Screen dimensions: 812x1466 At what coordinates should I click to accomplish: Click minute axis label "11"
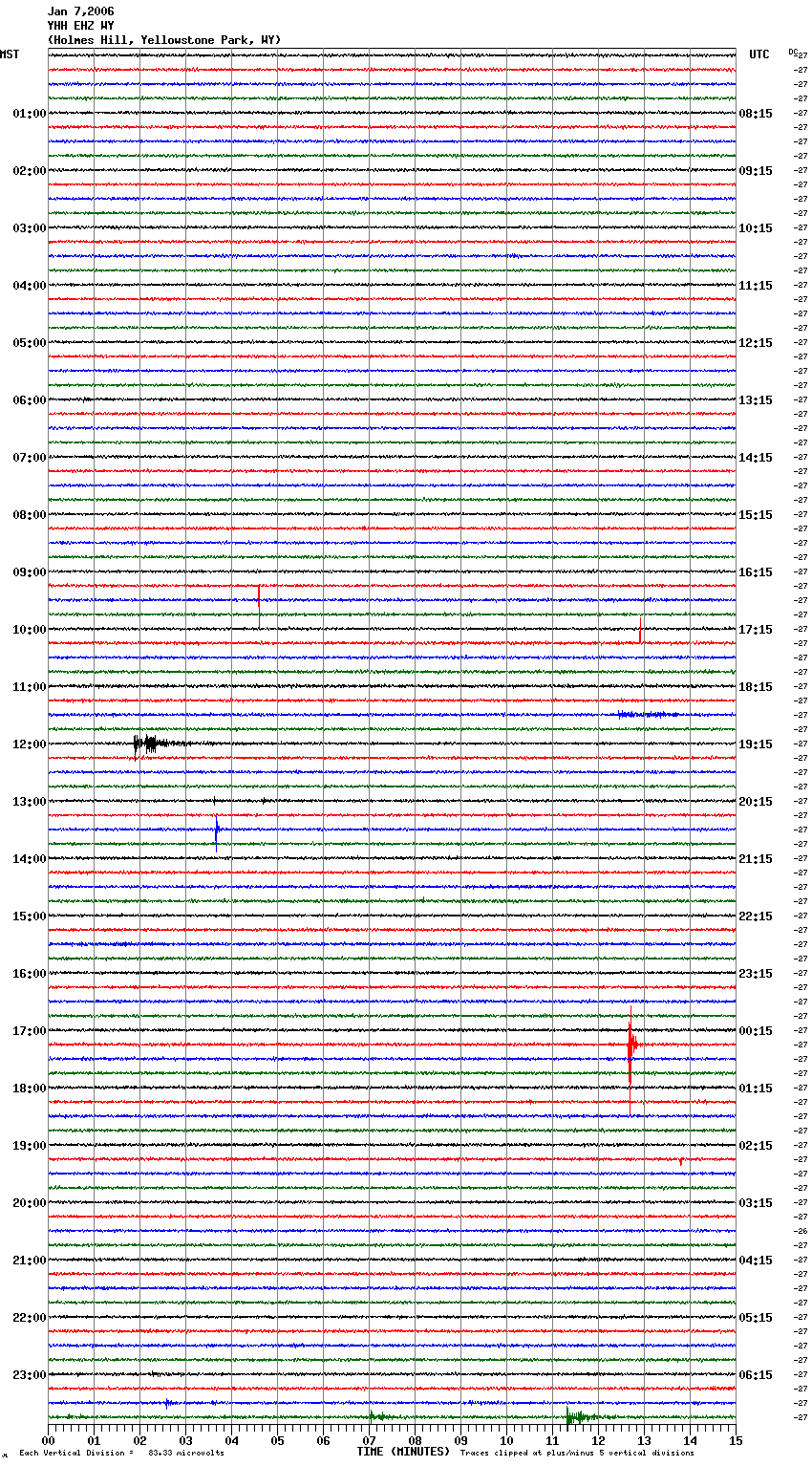(x=552, y=1440)
